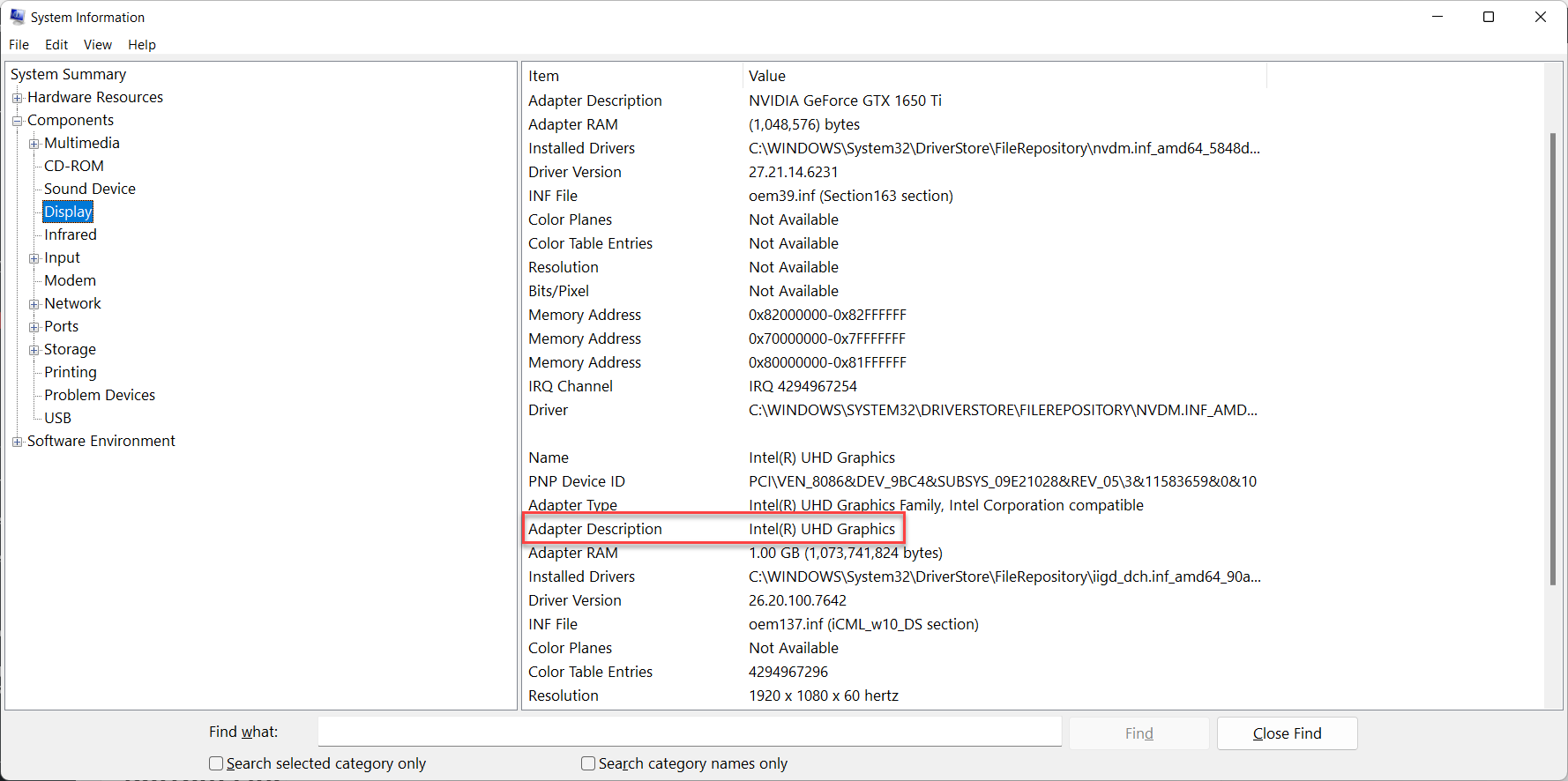Expand the Hardware Resources tree node
Screen dimensions: 1568x781
tap(17, 98)
